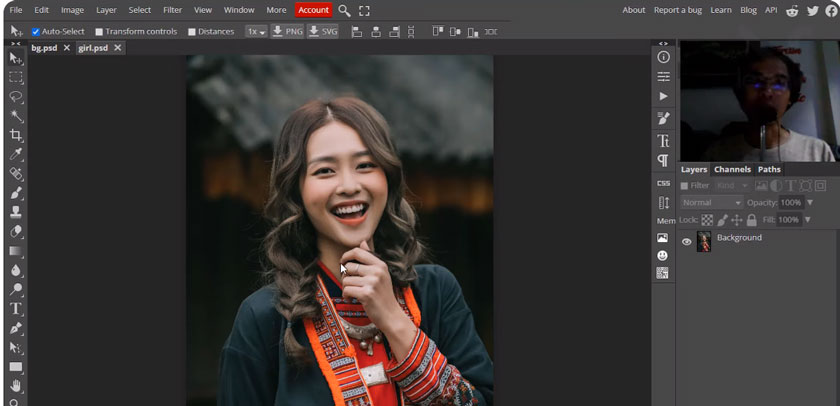840x406 pixels.
Task: Select the Hand tool
Action: coord(16,386)
